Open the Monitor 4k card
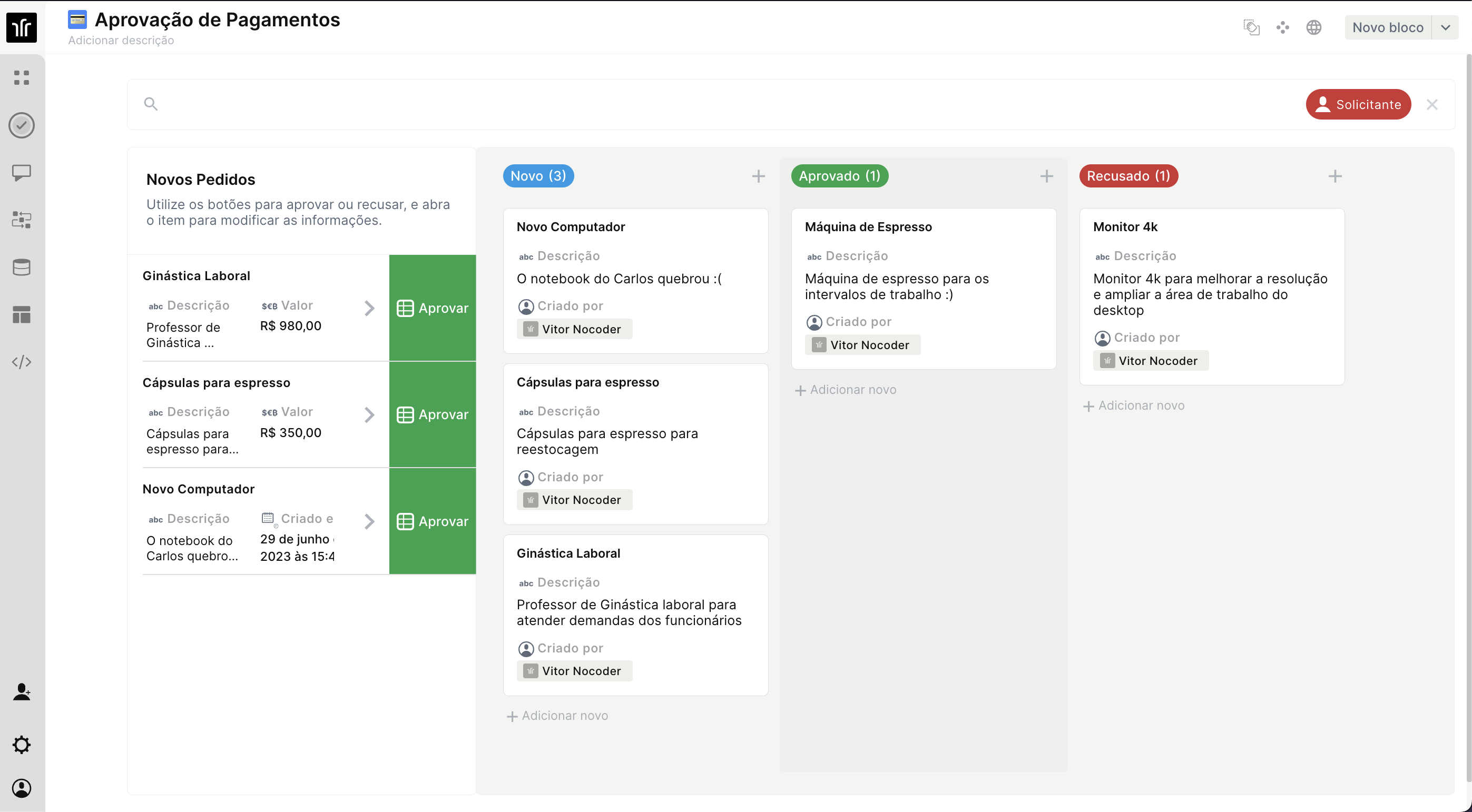The image size is (1472, 812). click(x=1211, y=296)
